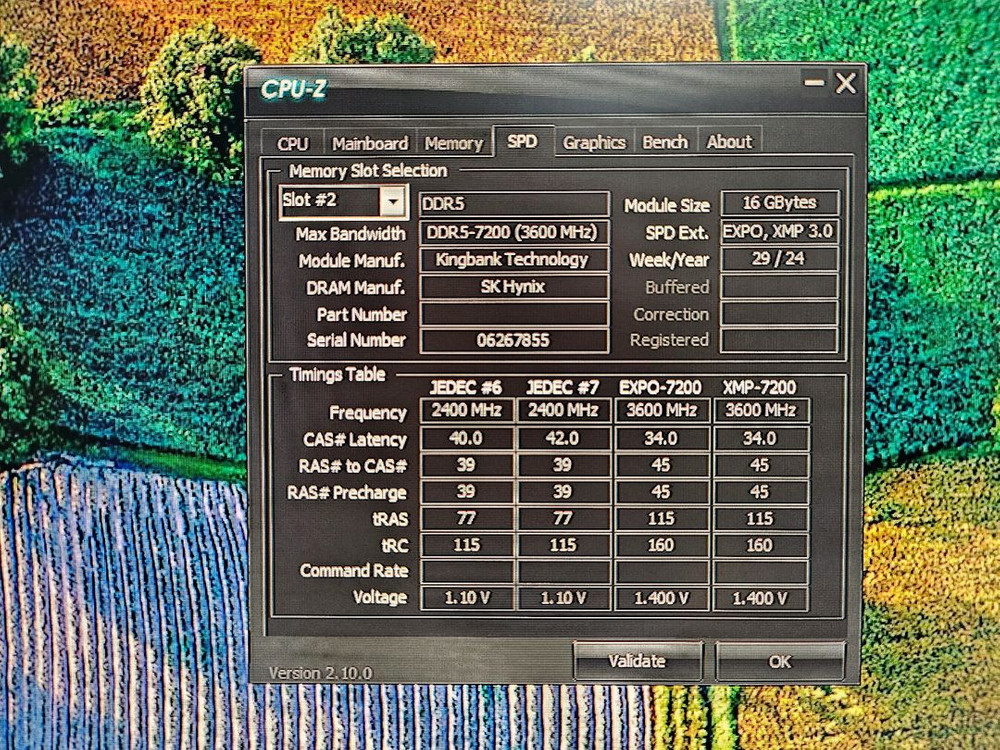Click EXPO-7200 frequency 3600 MHz cell
1000x750 pixels.
click(x=661, y=410)
